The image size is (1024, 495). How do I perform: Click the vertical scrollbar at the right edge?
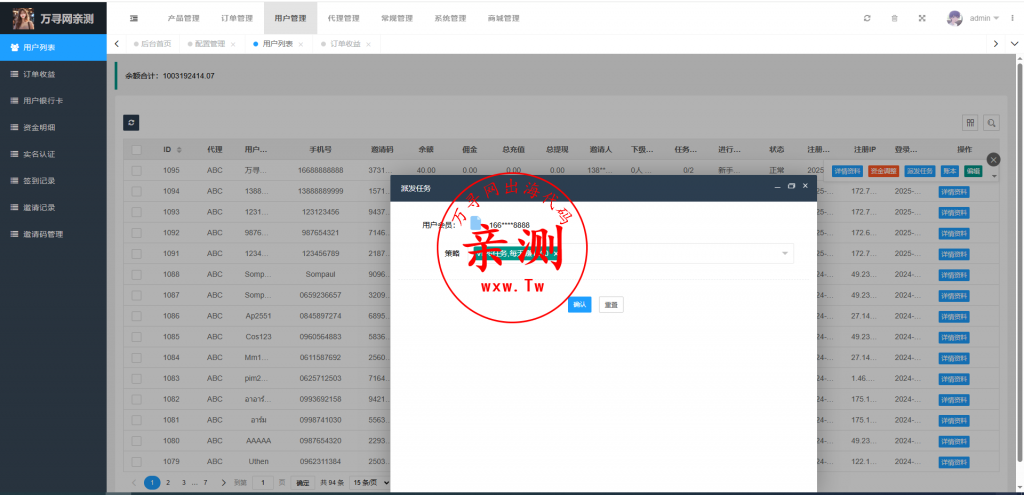tap(1020, 261)
